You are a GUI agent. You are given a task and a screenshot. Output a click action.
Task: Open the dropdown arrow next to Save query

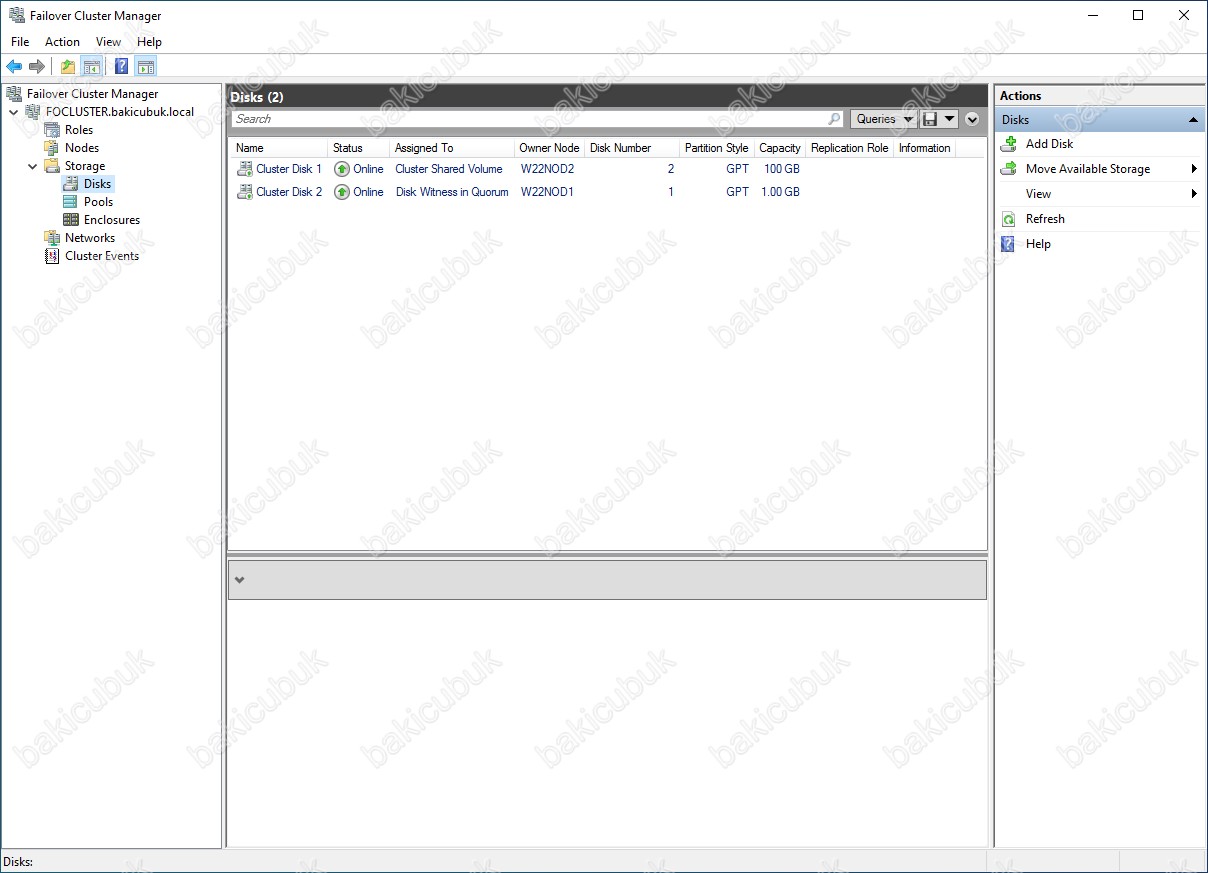(949, 119)
